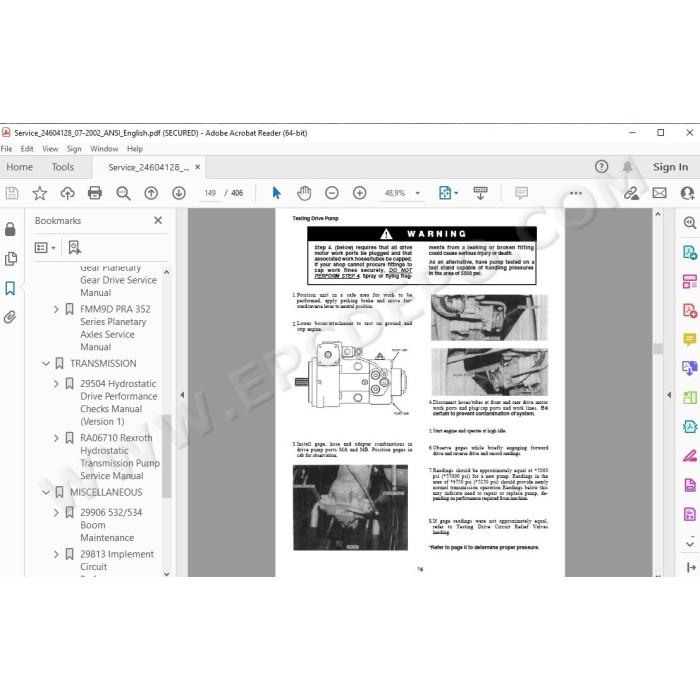
Task: Open the Find text magnifier tool
Action: click(x=123, y=193)
